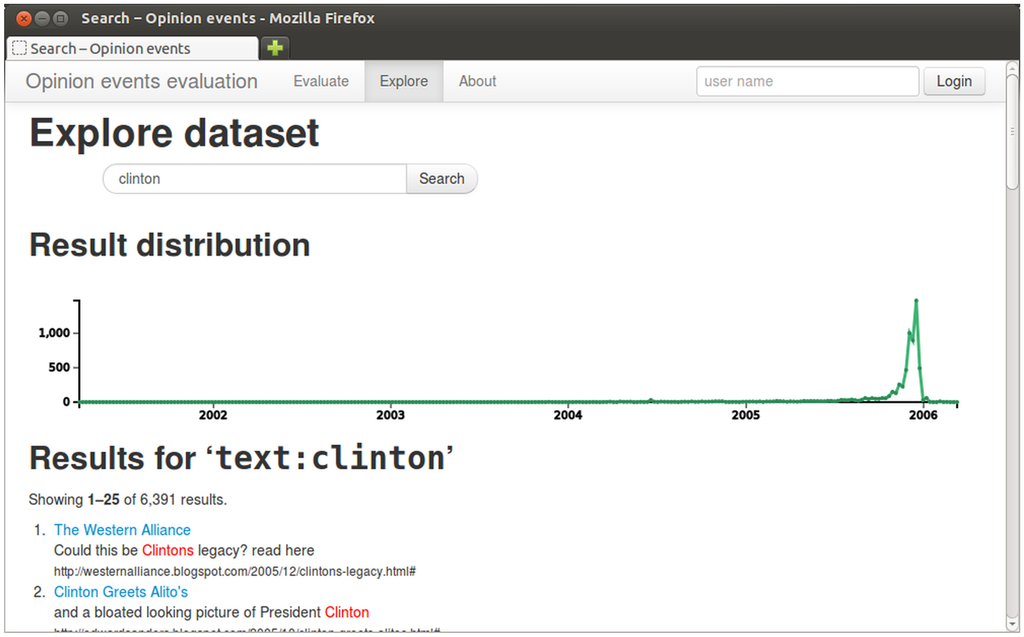Open the About page
The image size is (1024, 637).
tap(477, 81)
